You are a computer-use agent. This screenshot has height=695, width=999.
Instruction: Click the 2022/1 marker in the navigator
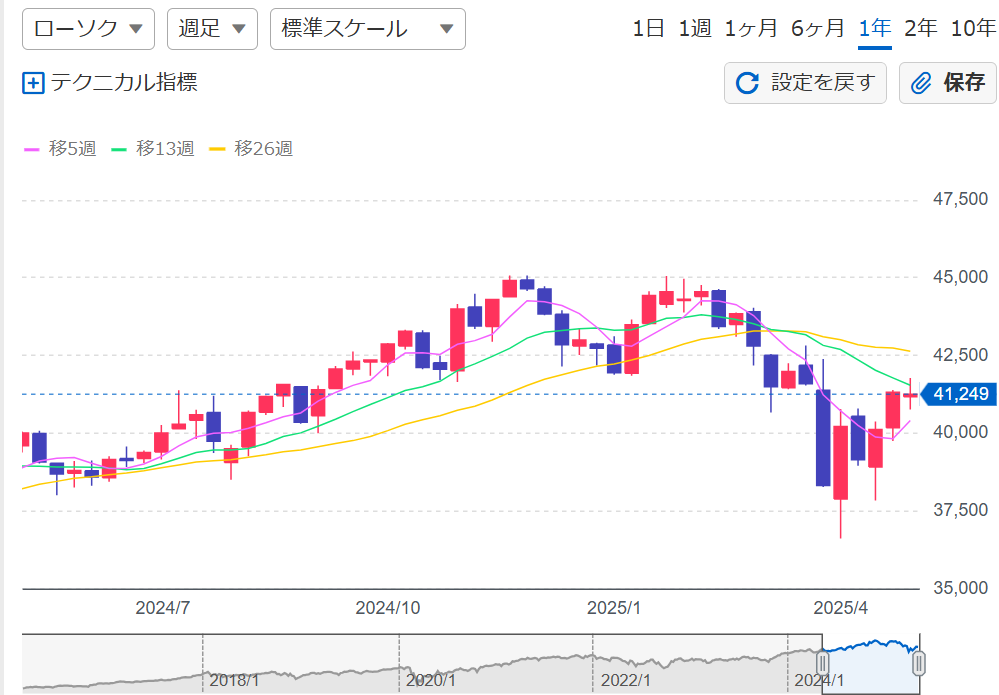pos(626,680)
